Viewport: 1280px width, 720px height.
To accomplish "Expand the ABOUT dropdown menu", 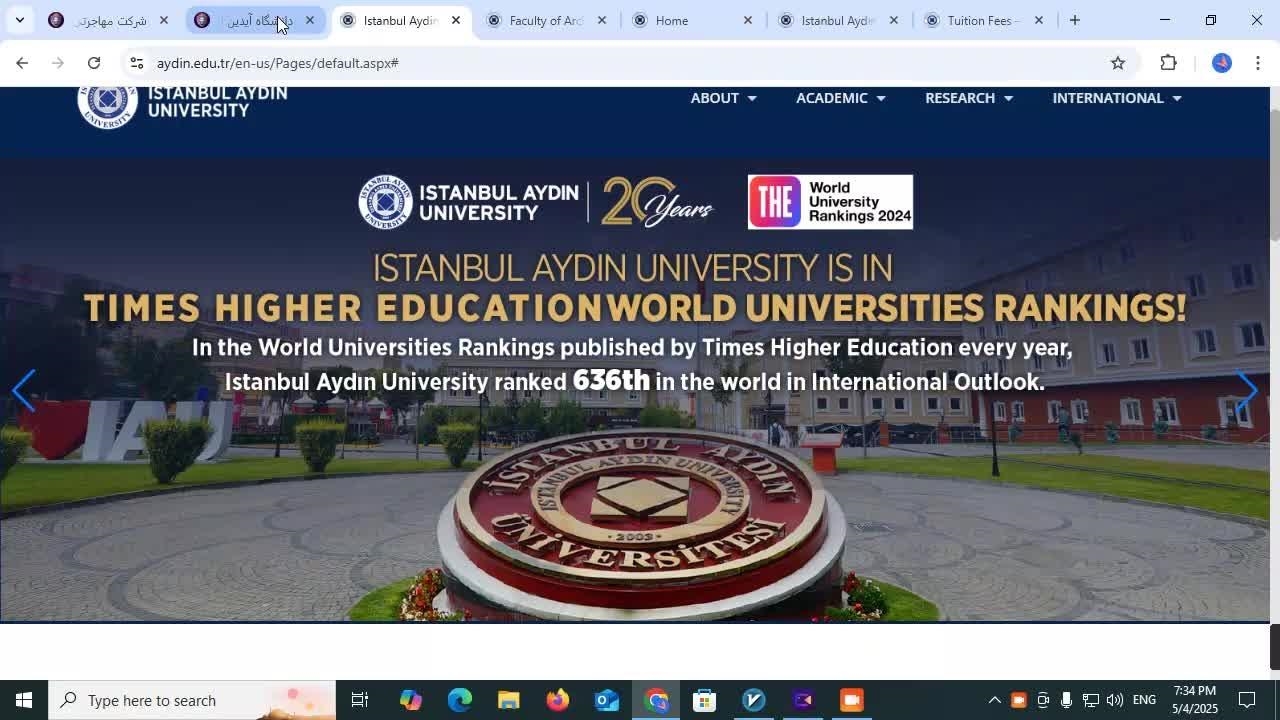I will coord(723,98).
